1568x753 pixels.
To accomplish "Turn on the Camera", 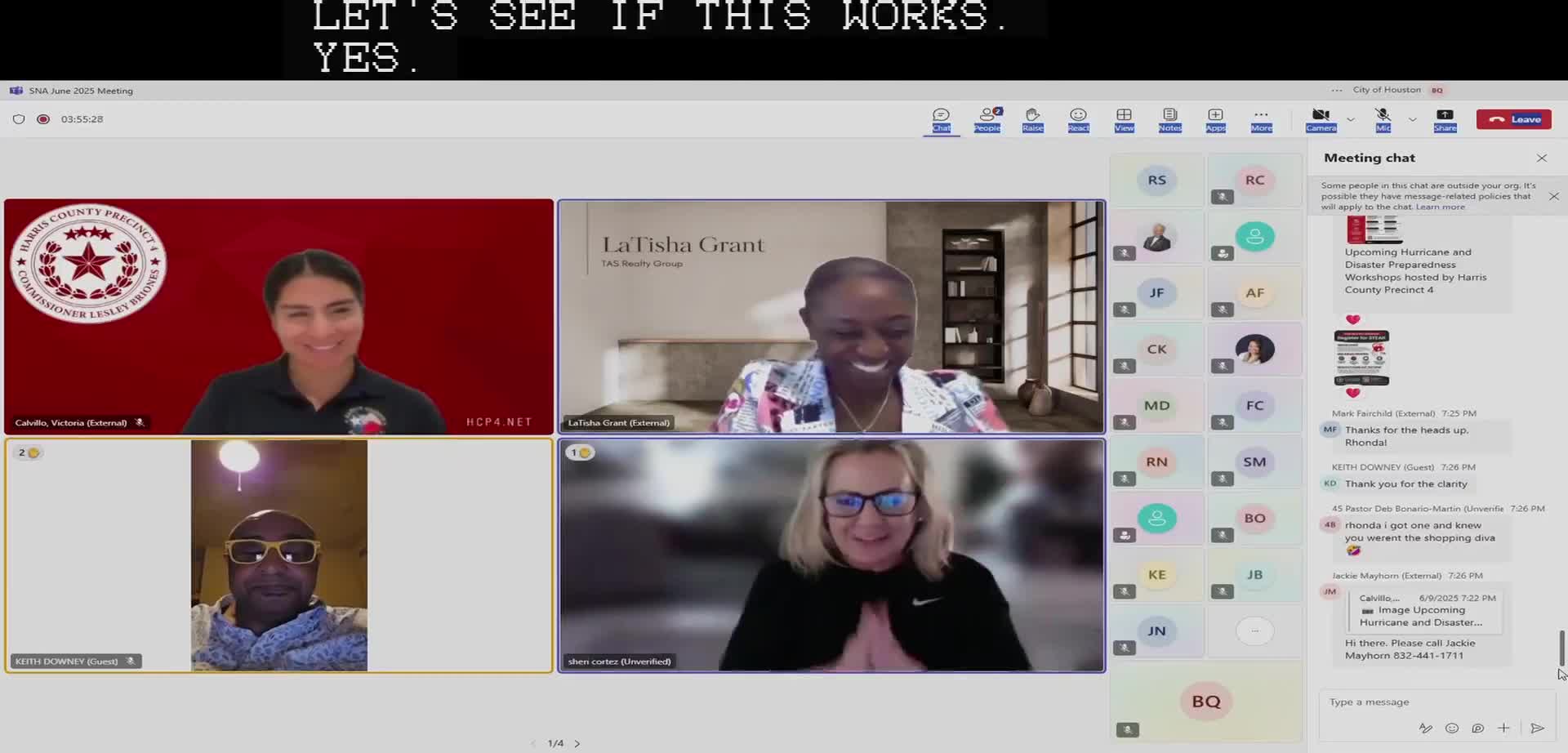I will (x=1321, y=118).
